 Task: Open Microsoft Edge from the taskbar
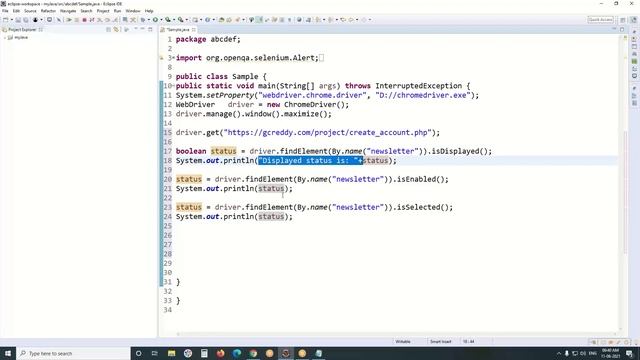pos(237,353)
